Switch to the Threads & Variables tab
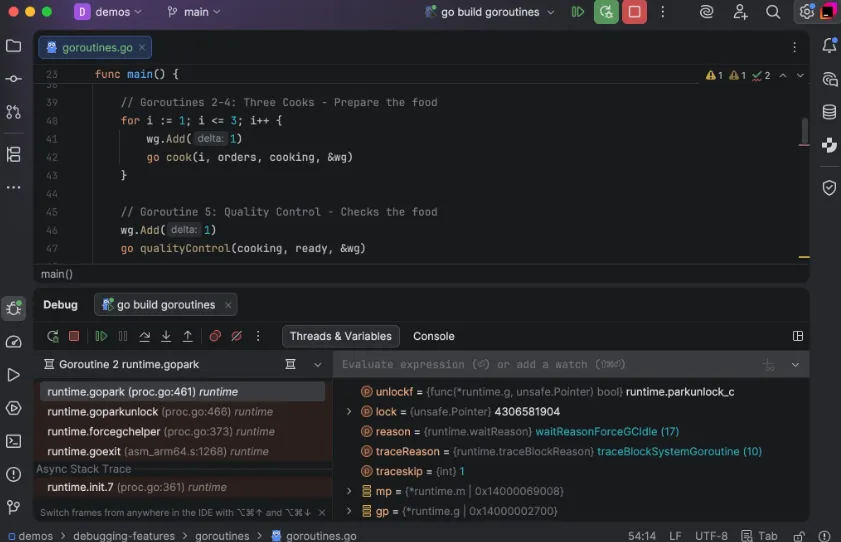Viewport: 841px width, 542px height. coord(341,336)
